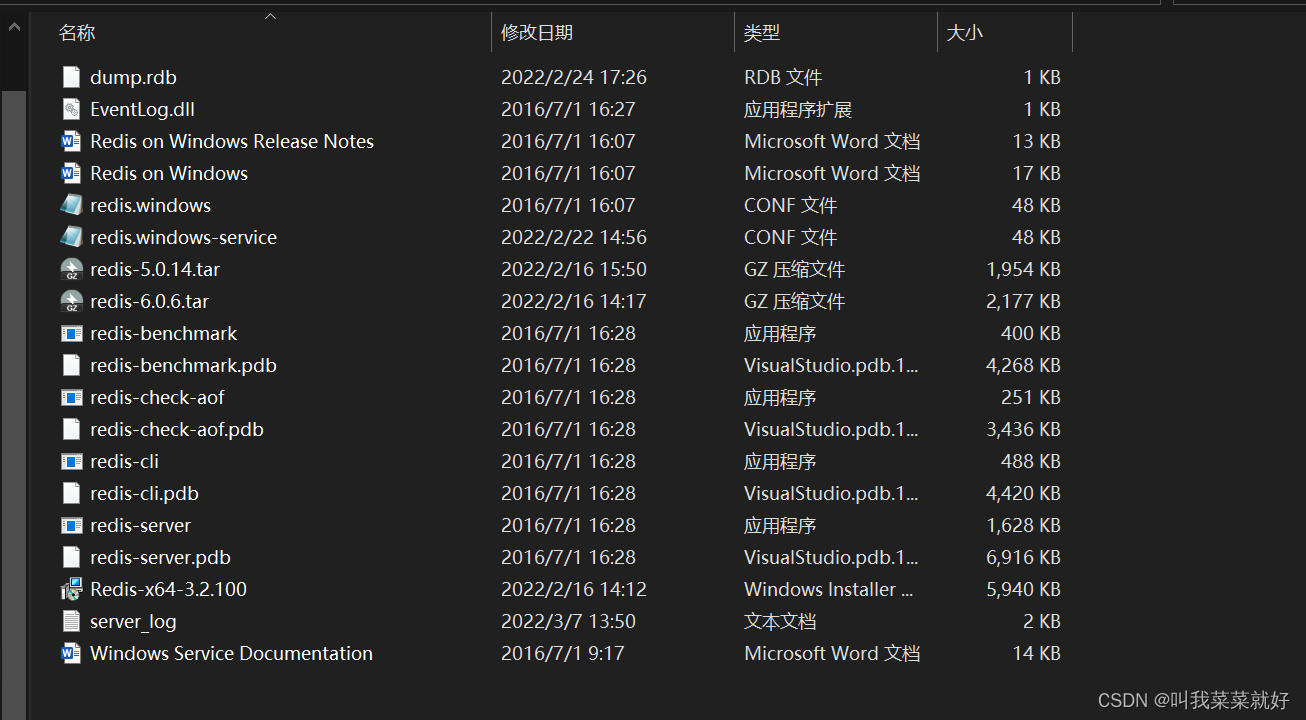The image size is (1306, 720).
Task: Click the Windows Installer type cell
Action: pyautogui.click(x=829, y=589)
